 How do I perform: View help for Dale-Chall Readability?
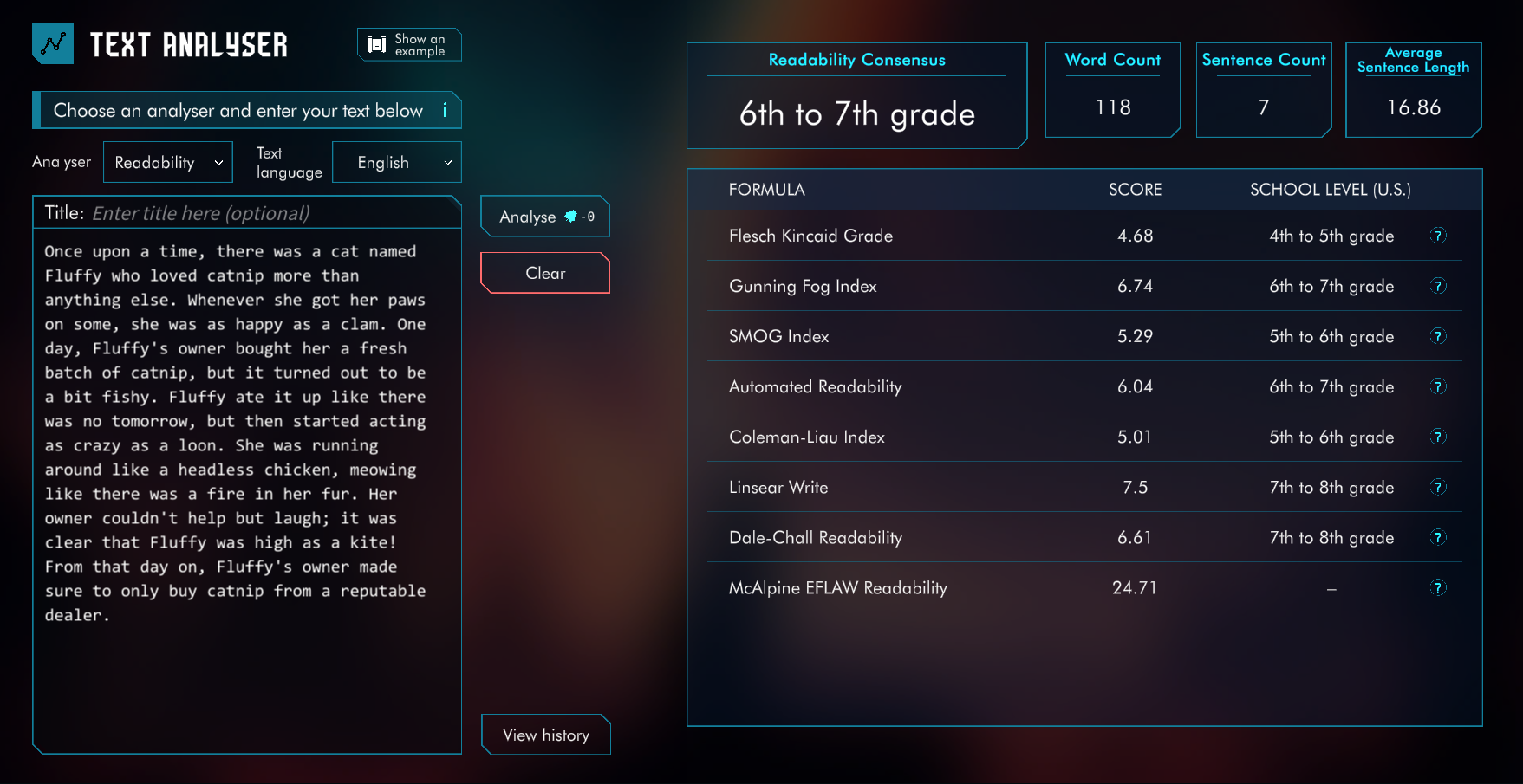click(1438, 537)
